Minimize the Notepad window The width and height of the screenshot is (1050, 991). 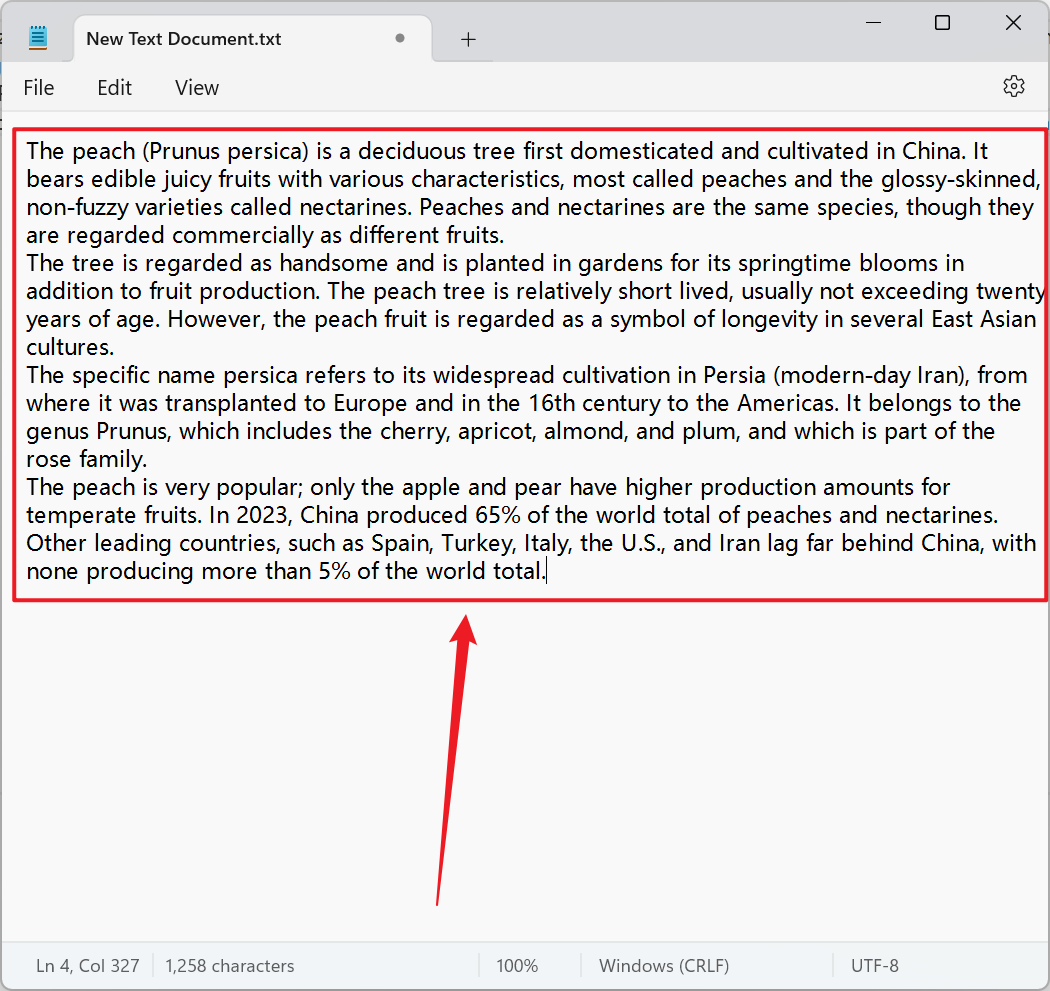click(873, 23)
